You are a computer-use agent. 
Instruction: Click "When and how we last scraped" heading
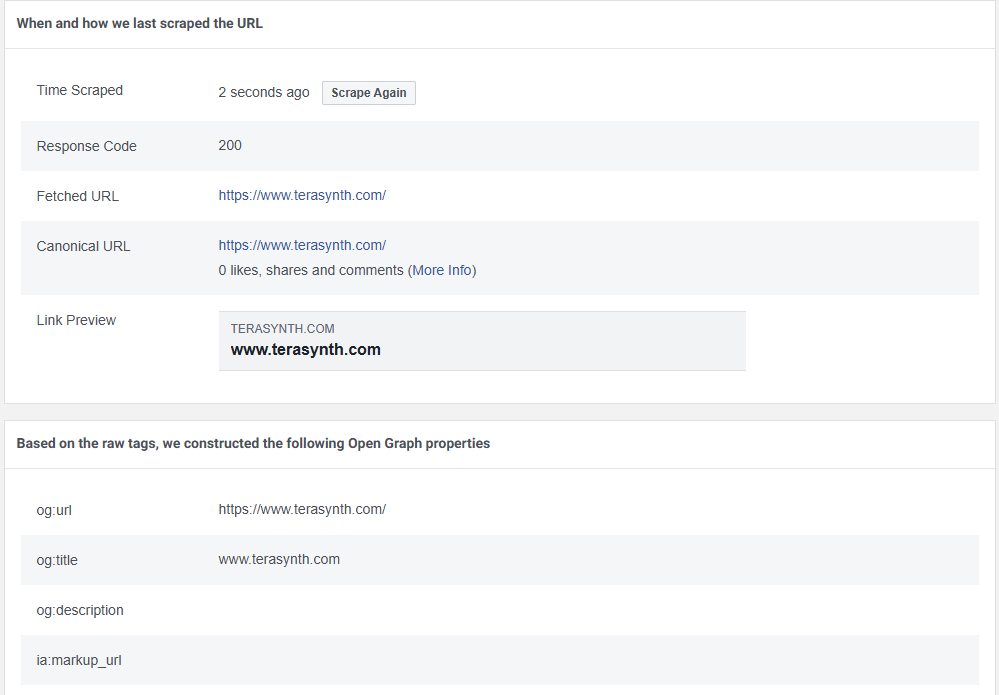(x=140, y=23)
